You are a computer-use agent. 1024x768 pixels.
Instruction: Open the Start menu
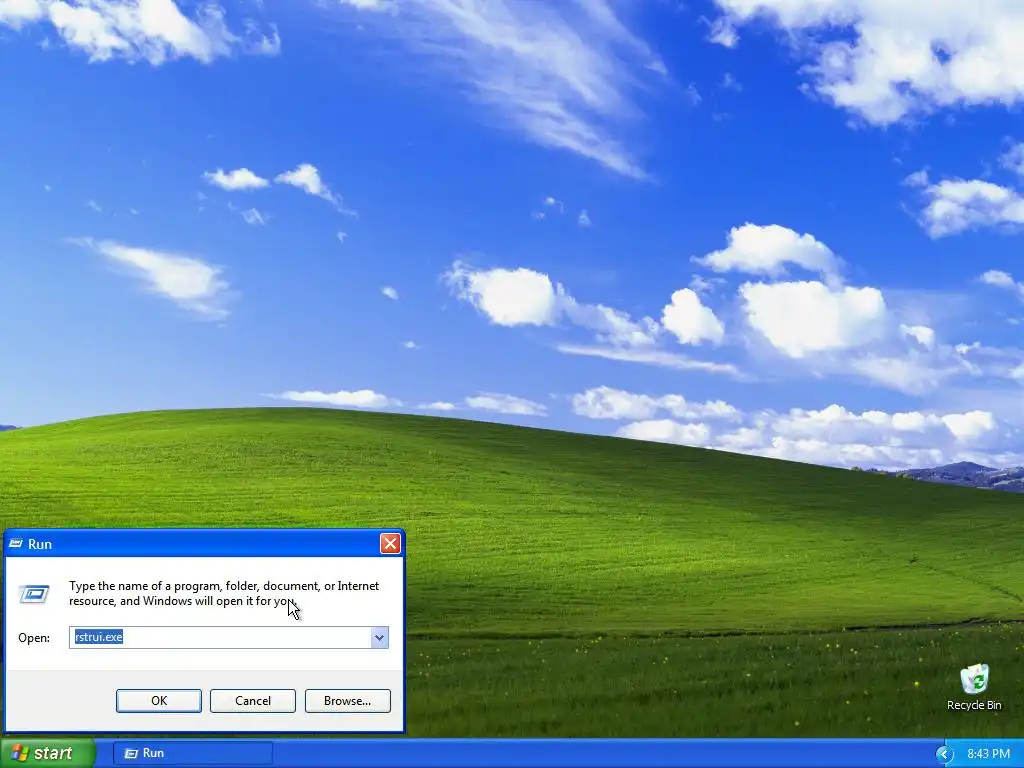click(47, 753)
